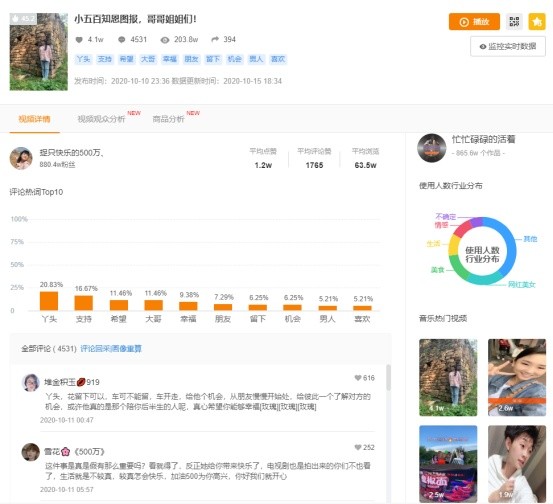Viewport: 553px width, 504px height.
Task: Open the music cover avatar icon
Action: [431, 148]
